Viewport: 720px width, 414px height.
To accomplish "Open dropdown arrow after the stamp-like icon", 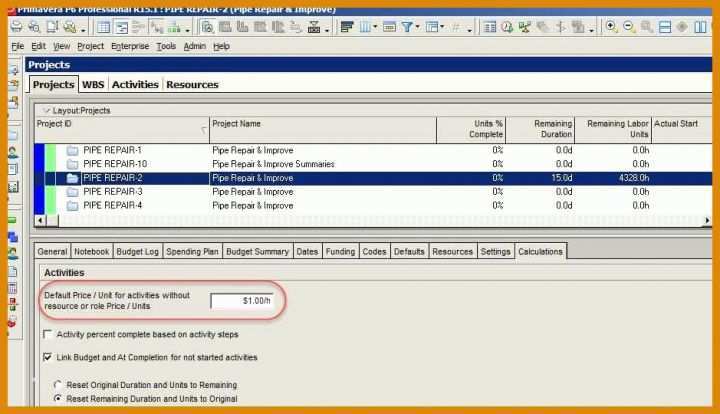I will point(326,30).
